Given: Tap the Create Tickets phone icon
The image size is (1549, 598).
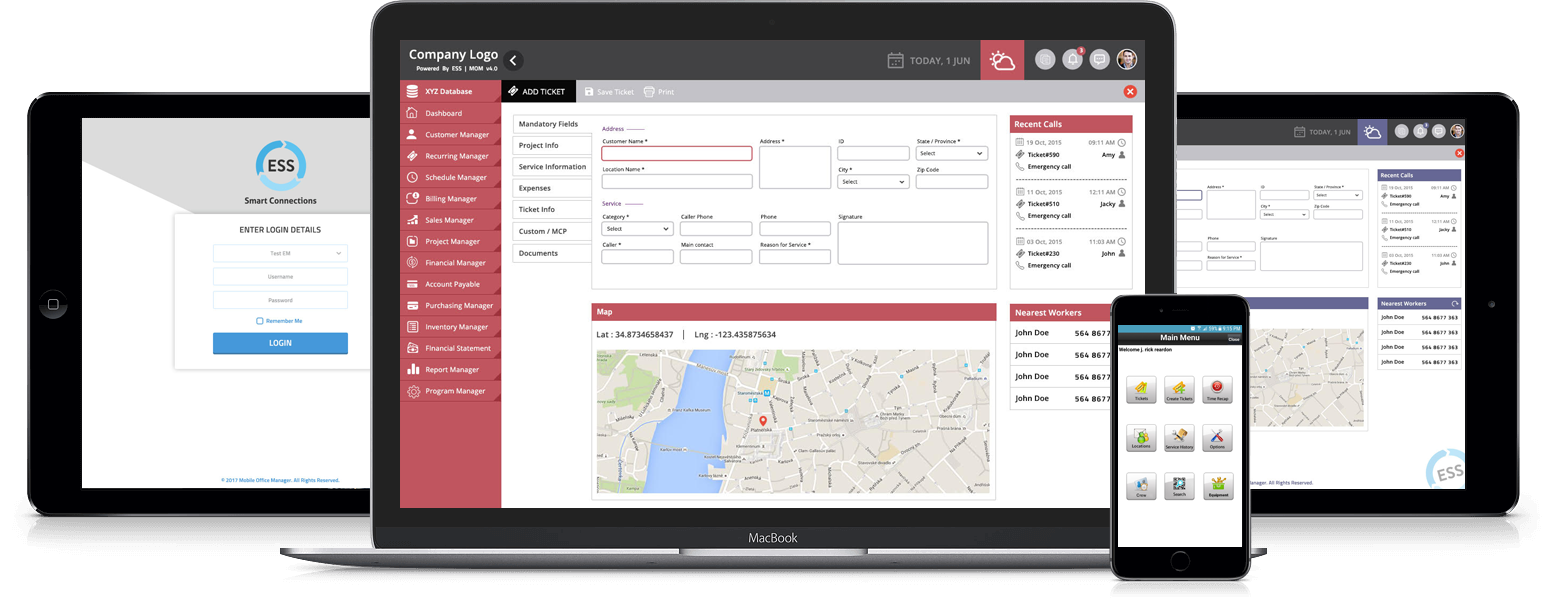Looking at the screenshot, I should [x=1179, y=388].
